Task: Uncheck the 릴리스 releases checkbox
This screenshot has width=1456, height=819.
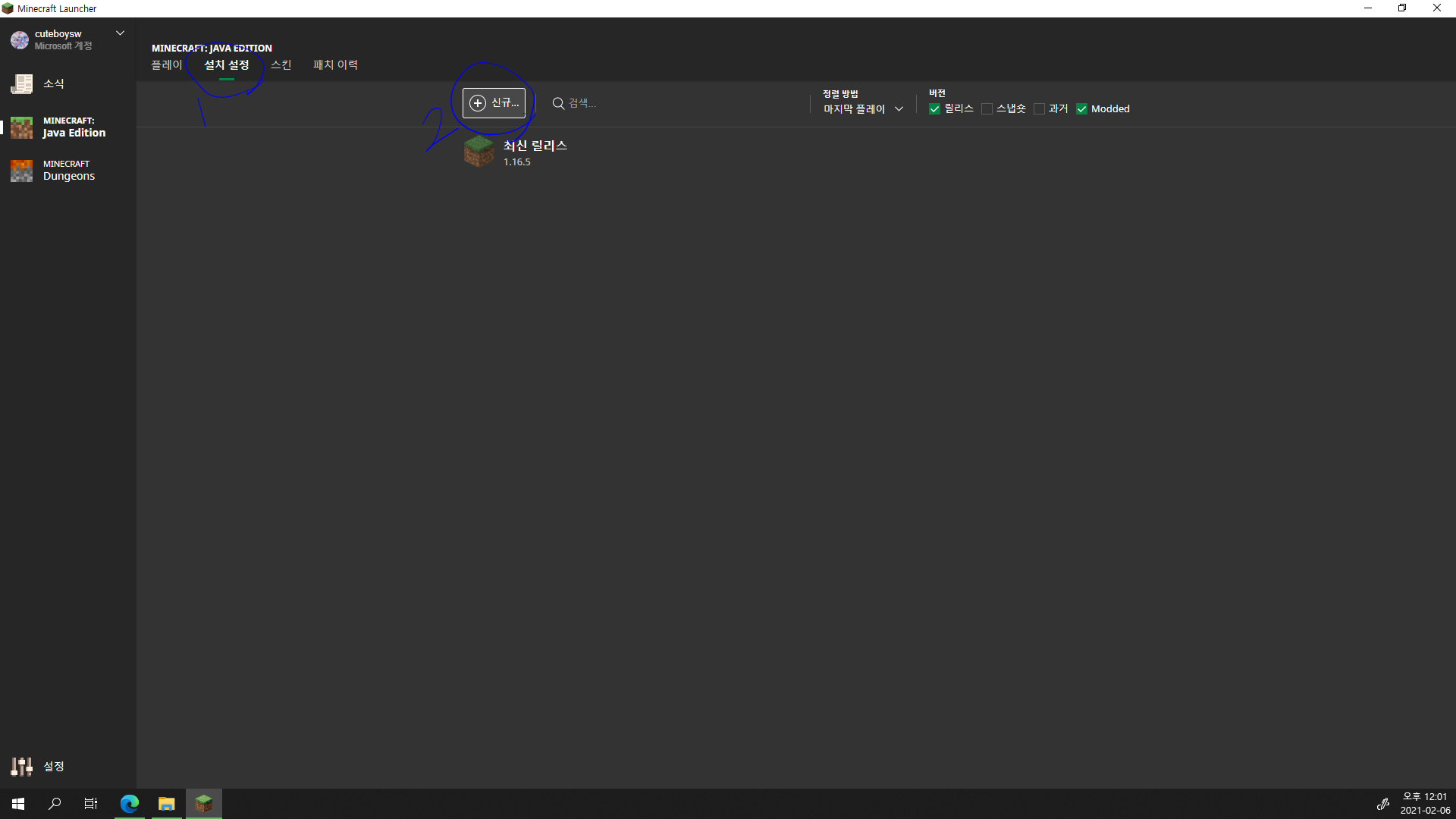Action: pyautogui.click(x=934, y=109)
